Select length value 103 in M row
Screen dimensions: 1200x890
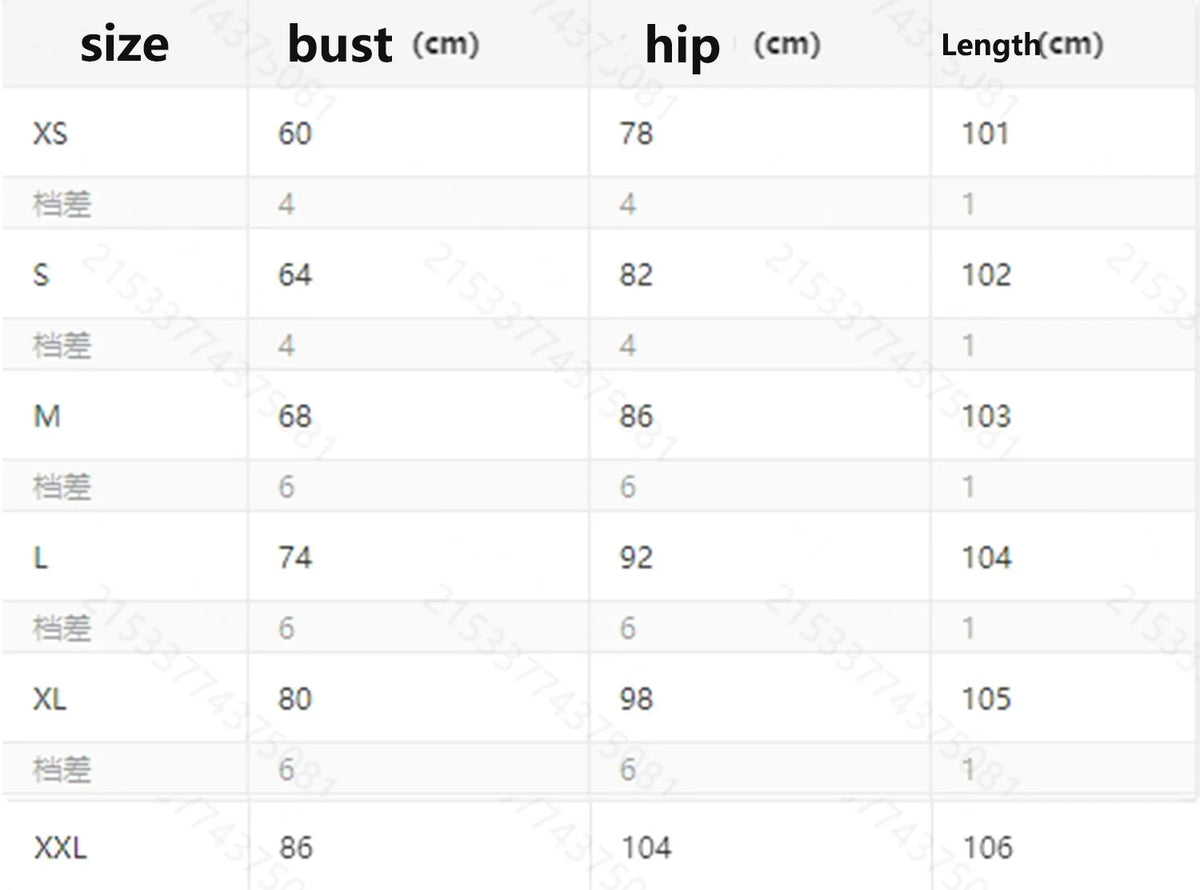click(x=986, y=416)
